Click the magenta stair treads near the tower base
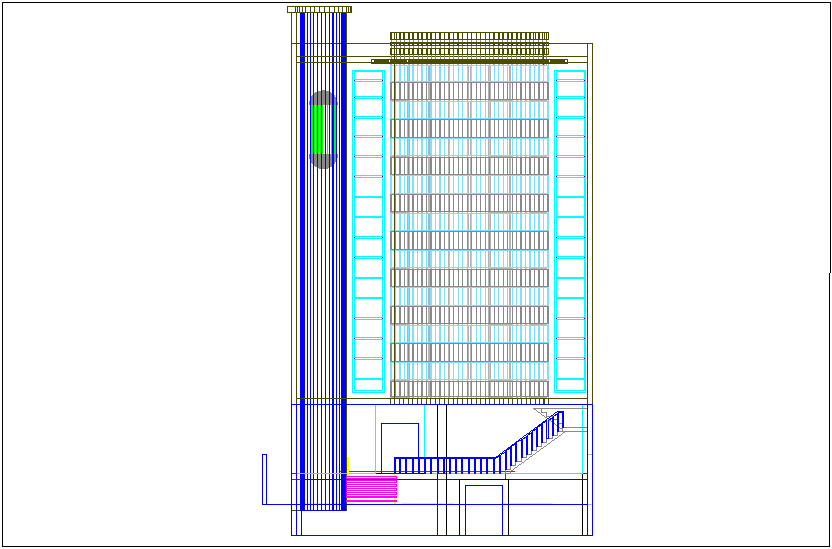 371,489
